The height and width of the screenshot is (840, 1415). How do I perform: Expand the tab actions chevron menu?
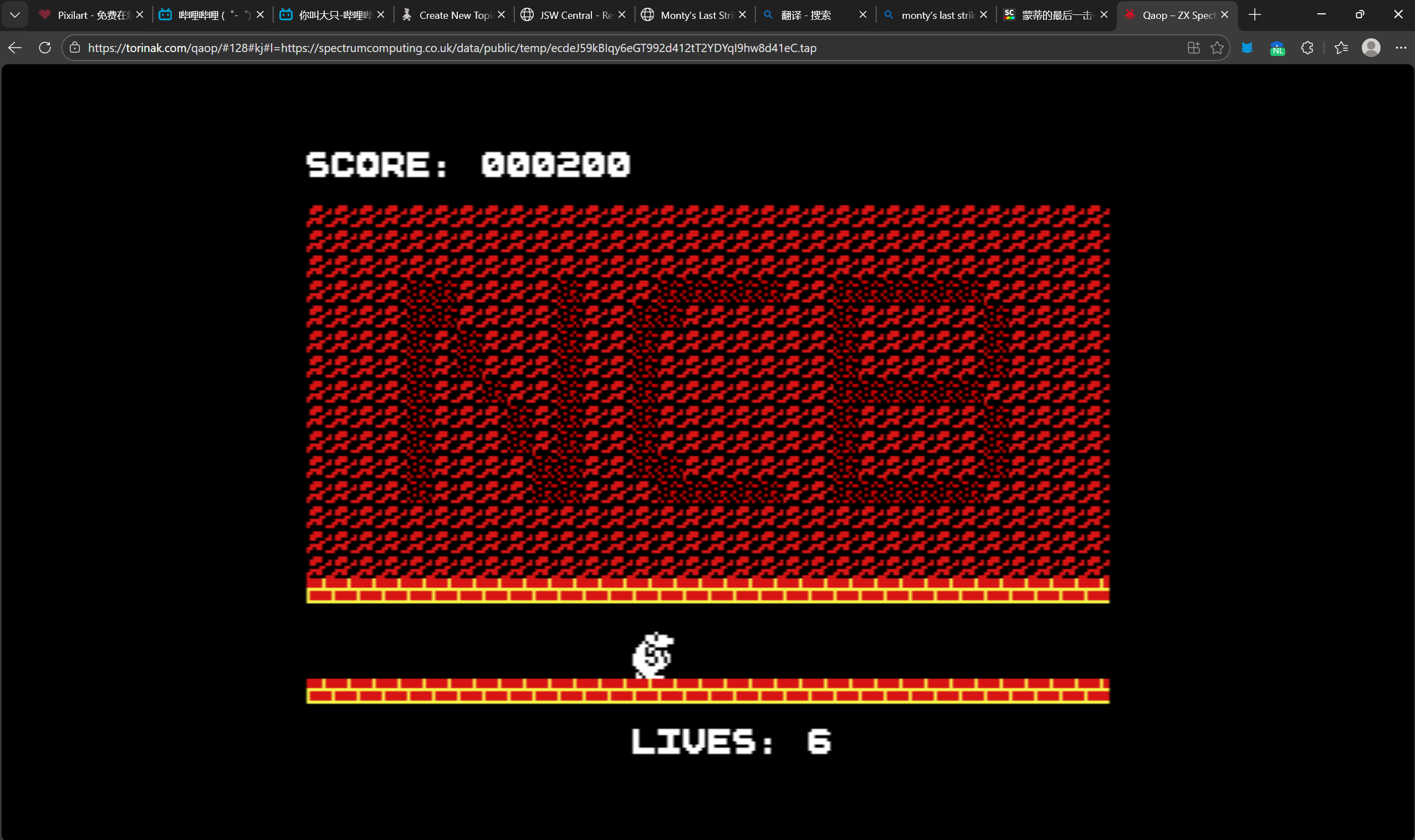(16, 15)
